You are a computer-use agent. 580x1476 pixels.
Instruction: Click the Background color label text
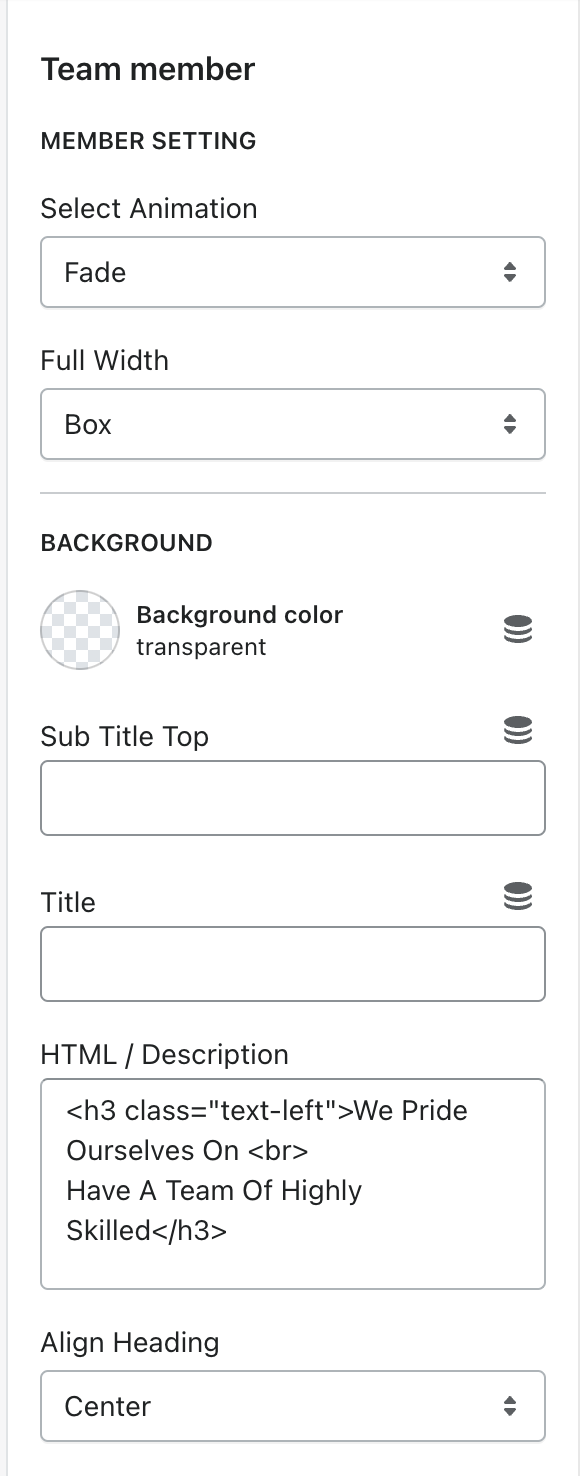(240, 615)
